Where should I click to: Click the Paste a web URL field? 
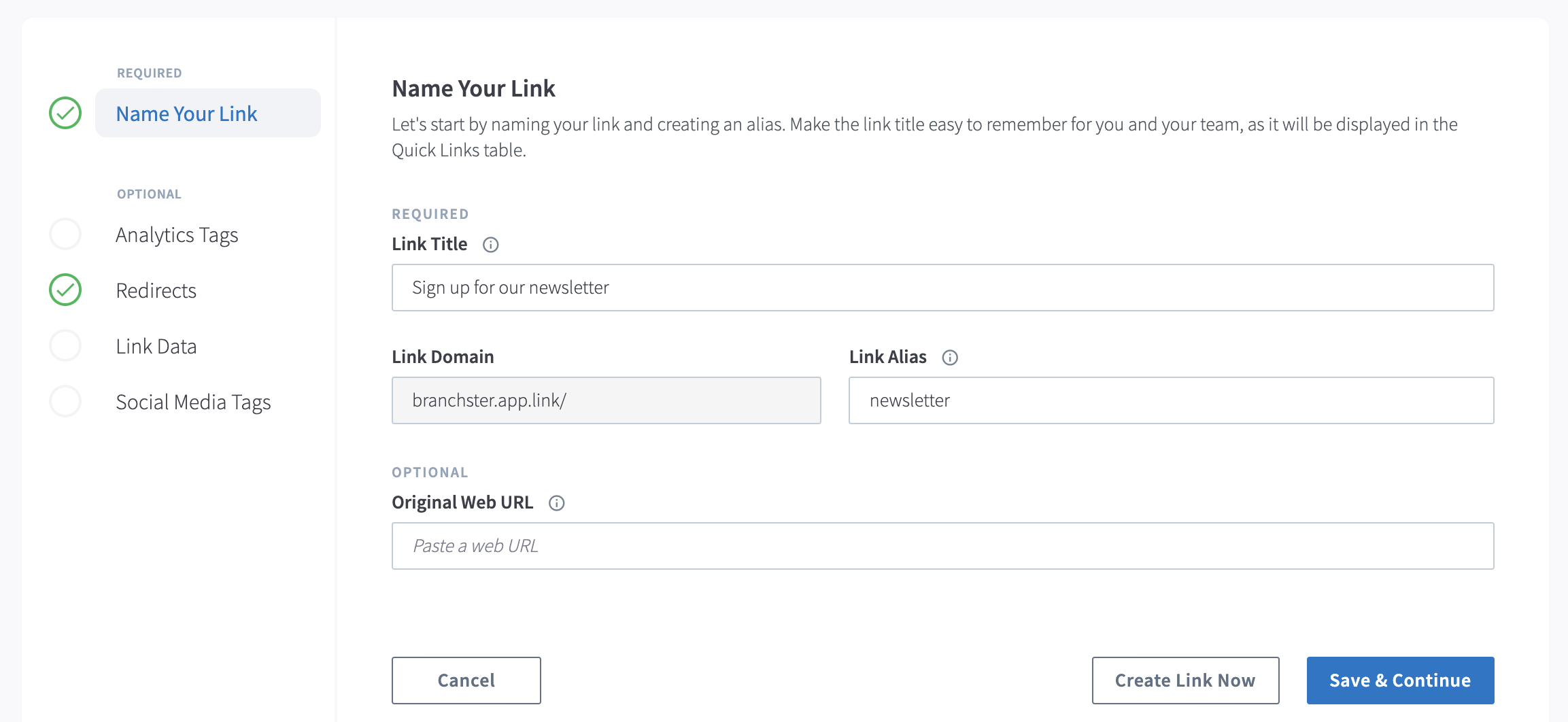(x=942, y=546)
